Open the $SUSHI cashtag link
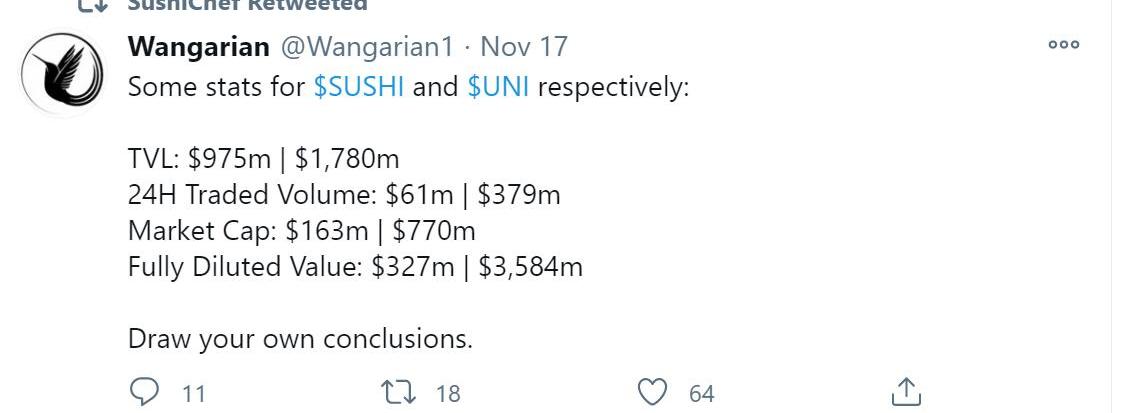 tap(358, 87)
